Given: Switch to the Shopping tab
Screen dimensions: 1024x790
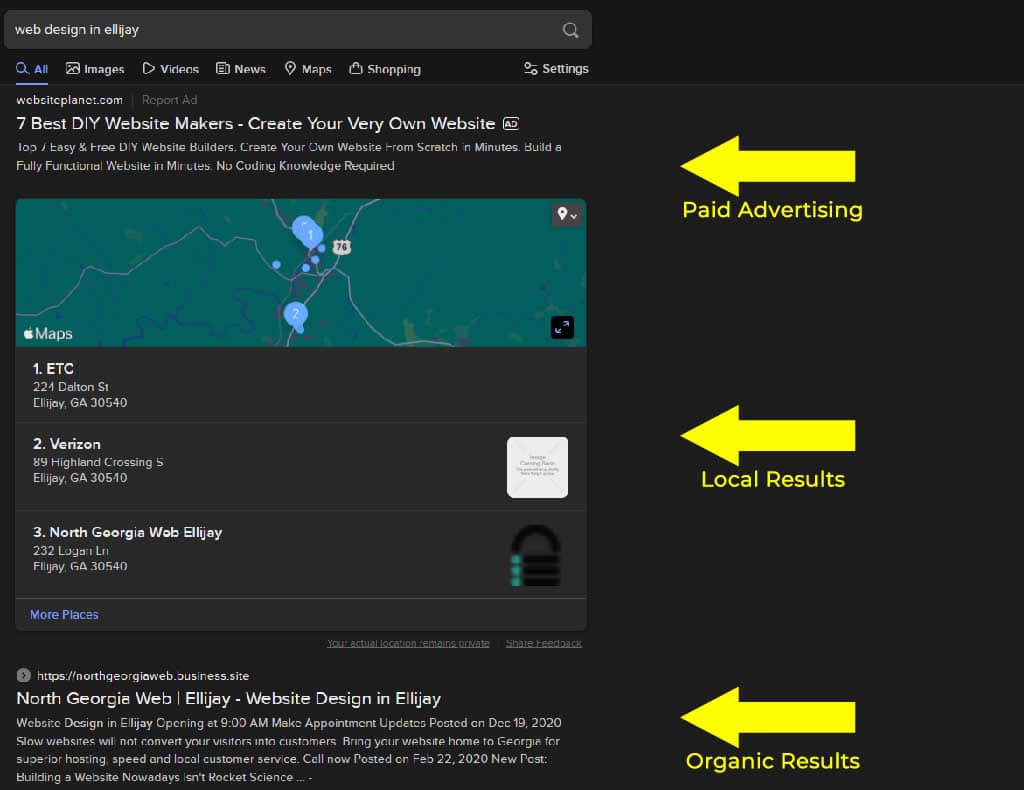Looking at the screenshot, I should [x=385, y=69].
